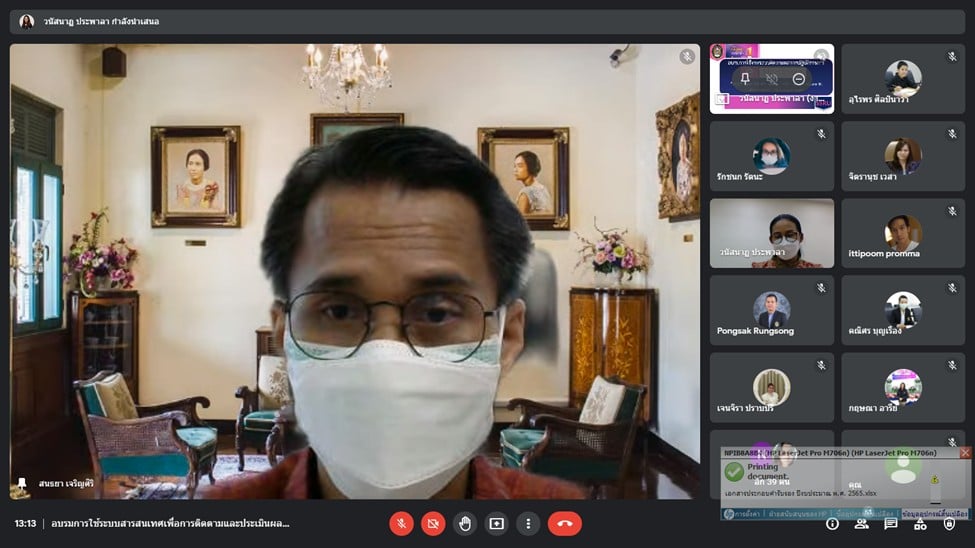Open the chat messages panel
This screenshot has width=975, height=548.
coord(891,523)
